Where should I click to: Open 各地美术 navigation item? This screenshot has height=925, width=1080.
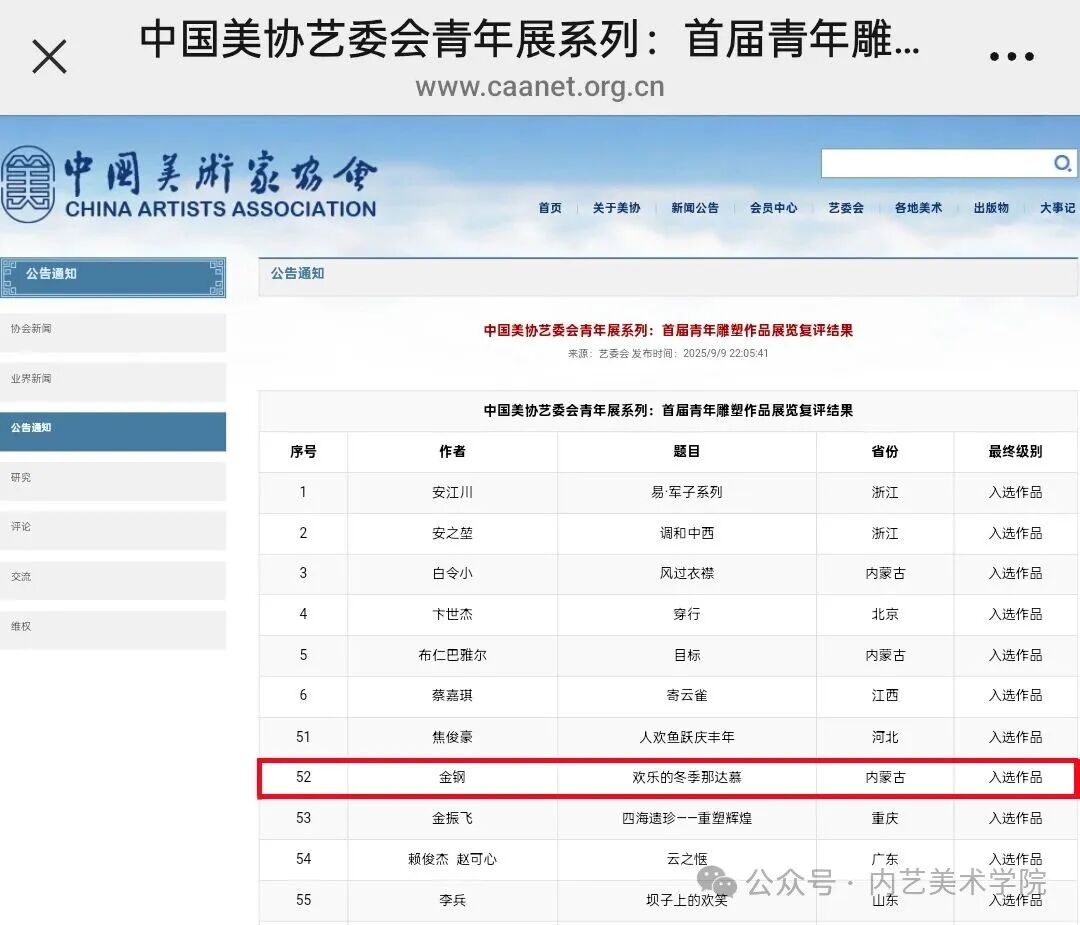pyautogui.click(x=918, y=208)
